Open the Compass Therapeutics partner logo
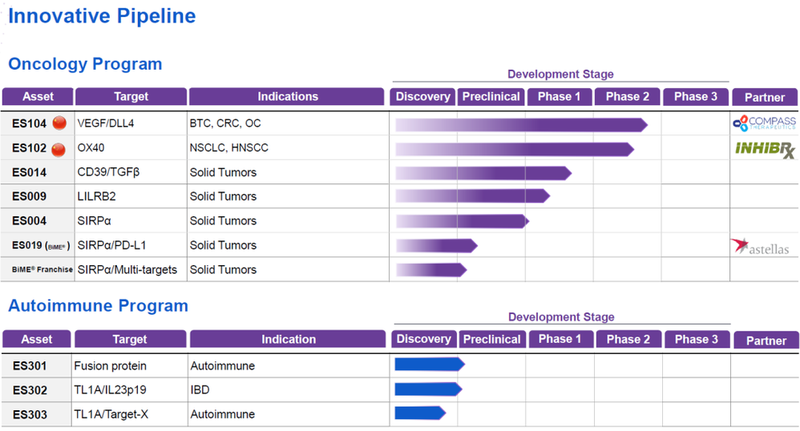The height and width of the screenshot is (431, 800). [765, 123]
